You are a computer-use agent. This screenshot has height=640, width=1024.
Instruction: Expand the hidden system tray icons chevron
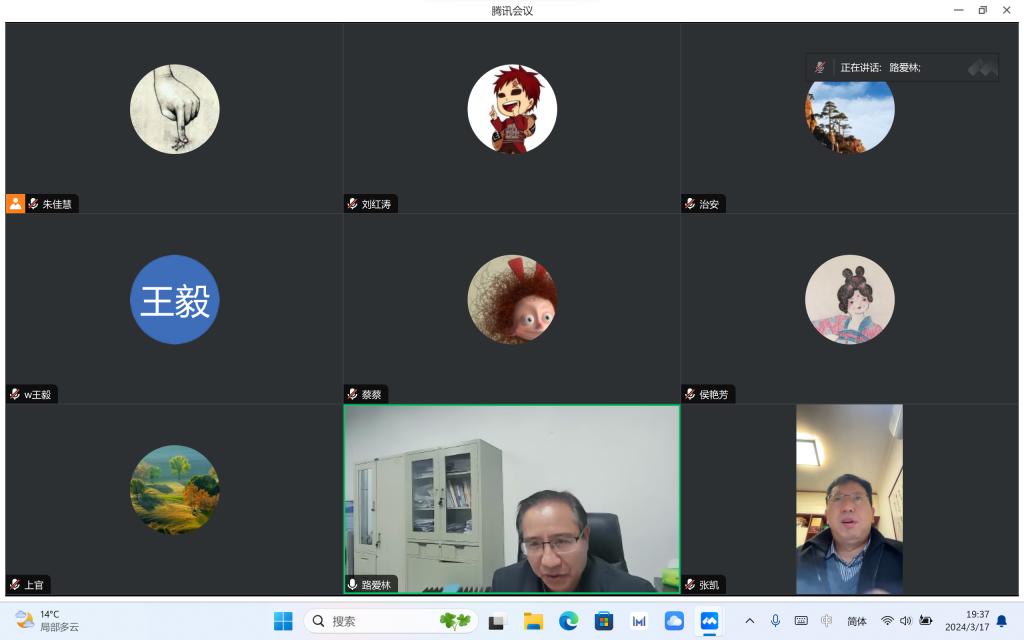coord(750,621)
